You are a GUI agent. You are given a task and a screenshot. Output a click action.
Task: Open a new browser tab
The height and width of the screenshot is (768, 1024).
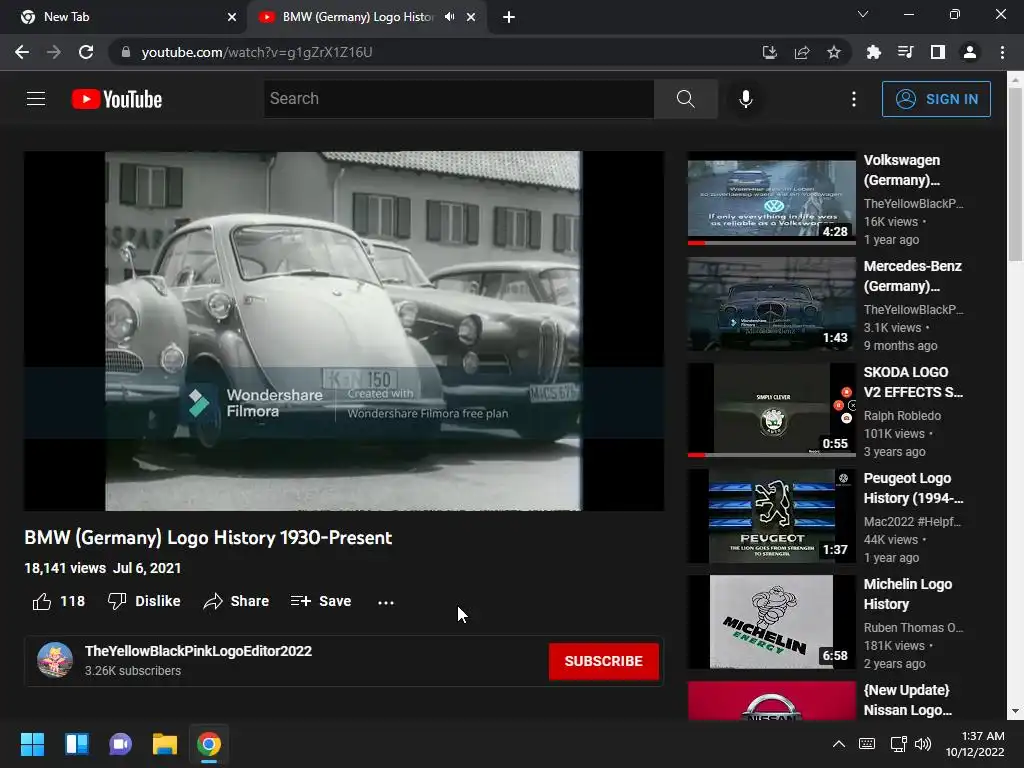click(x=509, y=17)
